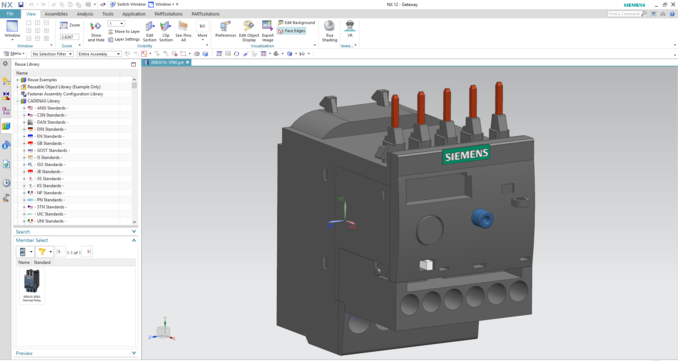Close the open part file tab

coord(187,62)
